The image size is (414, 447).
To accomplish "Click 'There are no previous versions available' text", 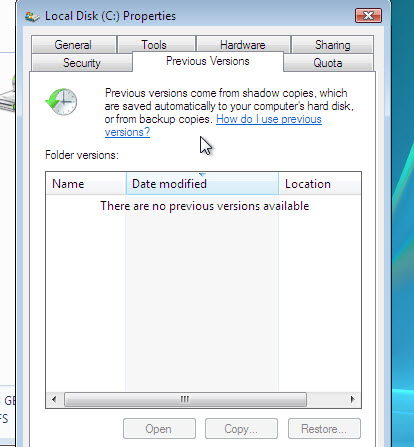I will pos(205,206).
